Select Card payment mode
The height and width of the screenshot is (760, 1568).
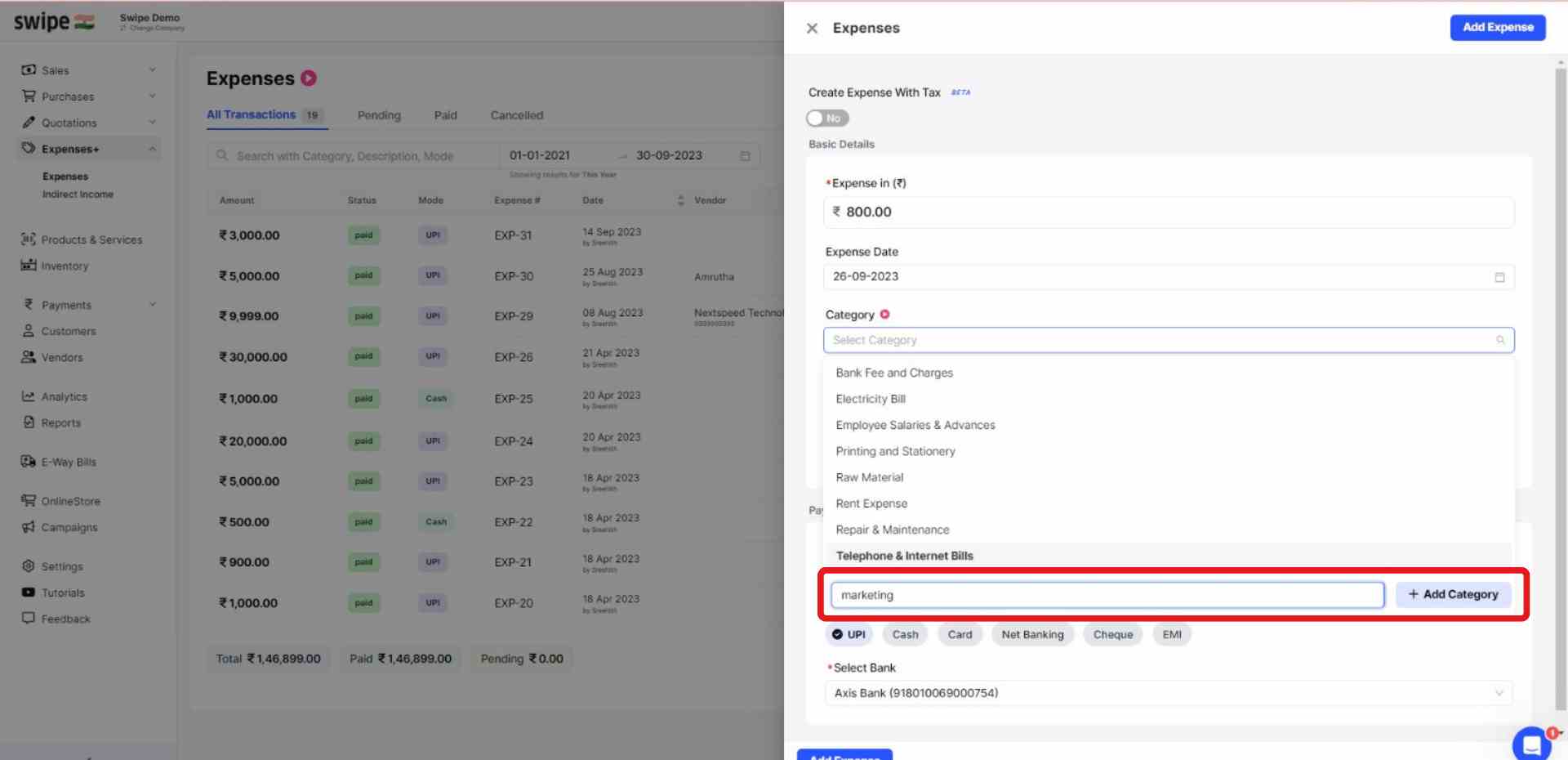pyautogui.click(x=960, y=634)
